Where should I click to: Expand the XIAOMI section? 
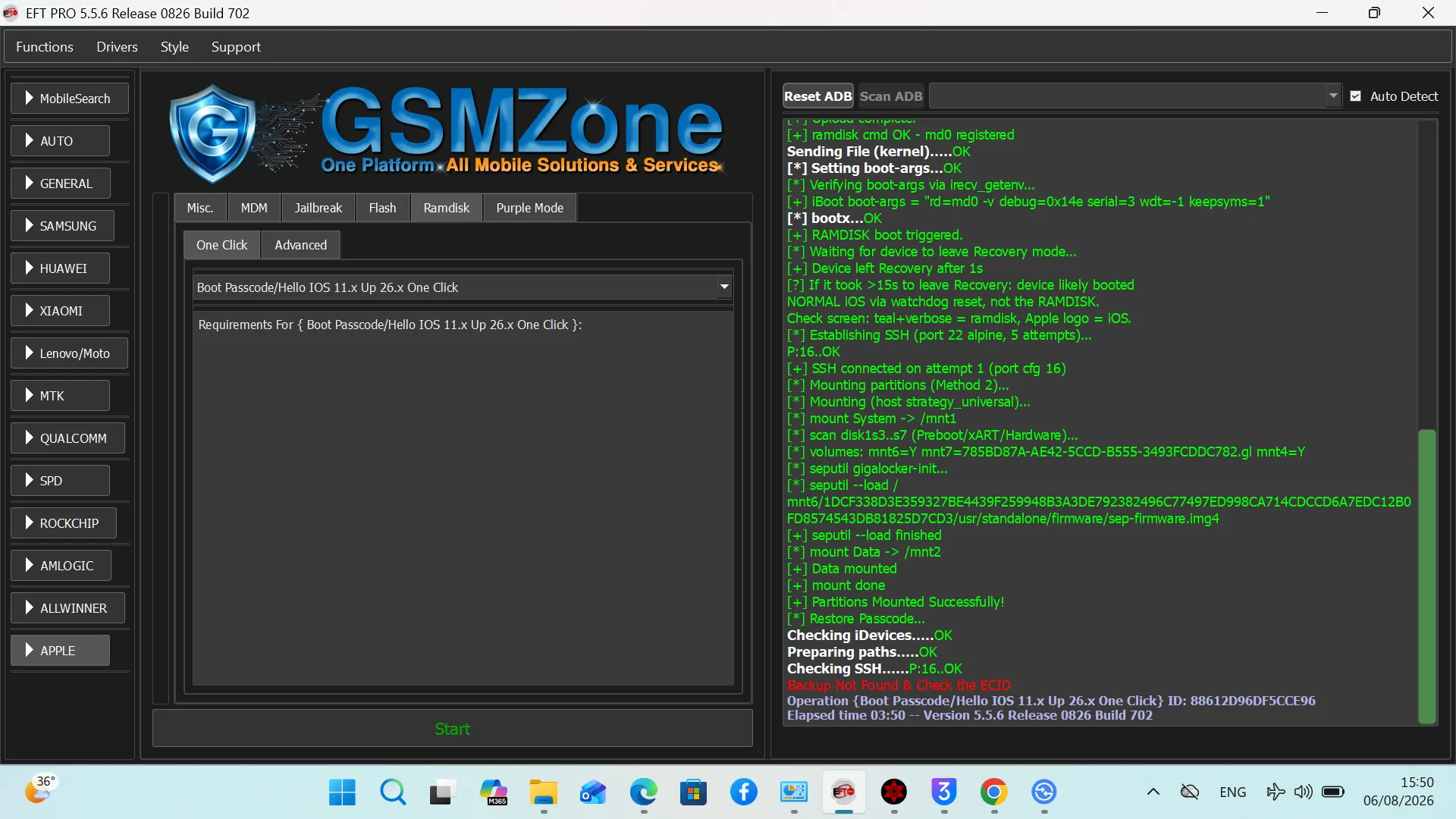pos(60,311)
